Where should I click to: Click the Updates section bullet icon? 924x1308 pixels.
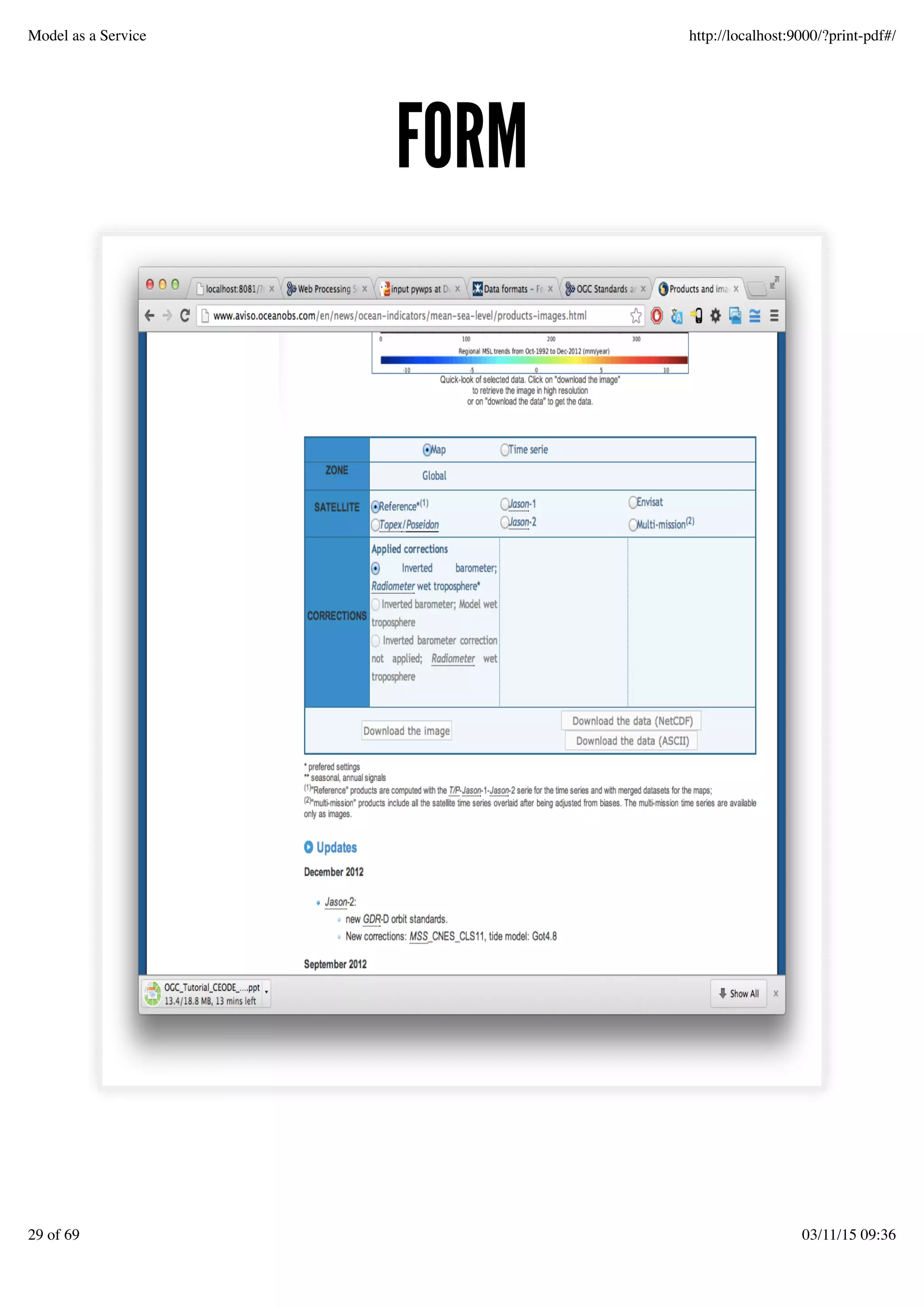coord(309,847)
